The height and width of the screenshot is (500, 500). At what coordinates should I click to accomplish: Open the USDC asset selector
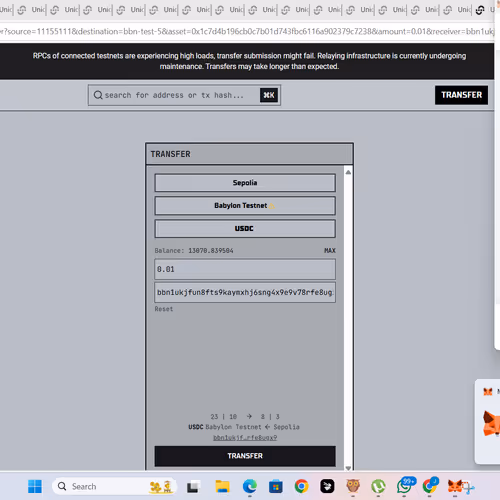click(x=245, y=229)
